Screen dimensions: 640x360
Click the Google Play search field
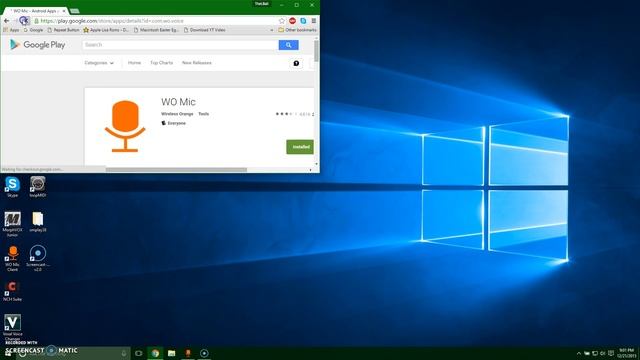(x=180, y=45)
